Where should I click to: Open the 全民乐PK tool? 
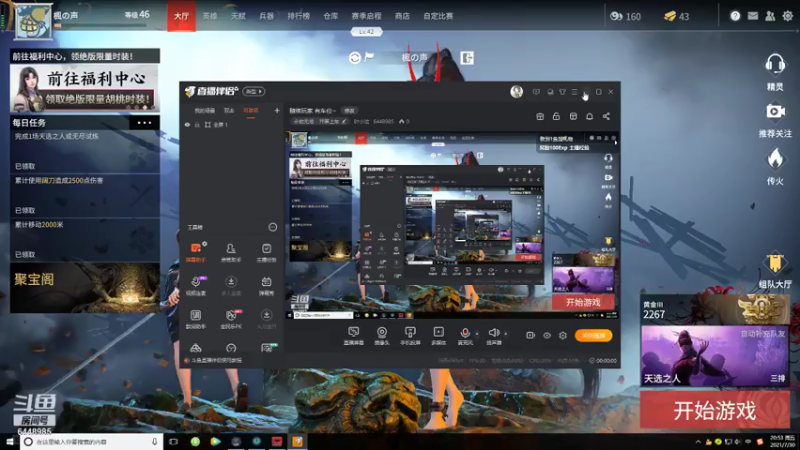[231, 319]
